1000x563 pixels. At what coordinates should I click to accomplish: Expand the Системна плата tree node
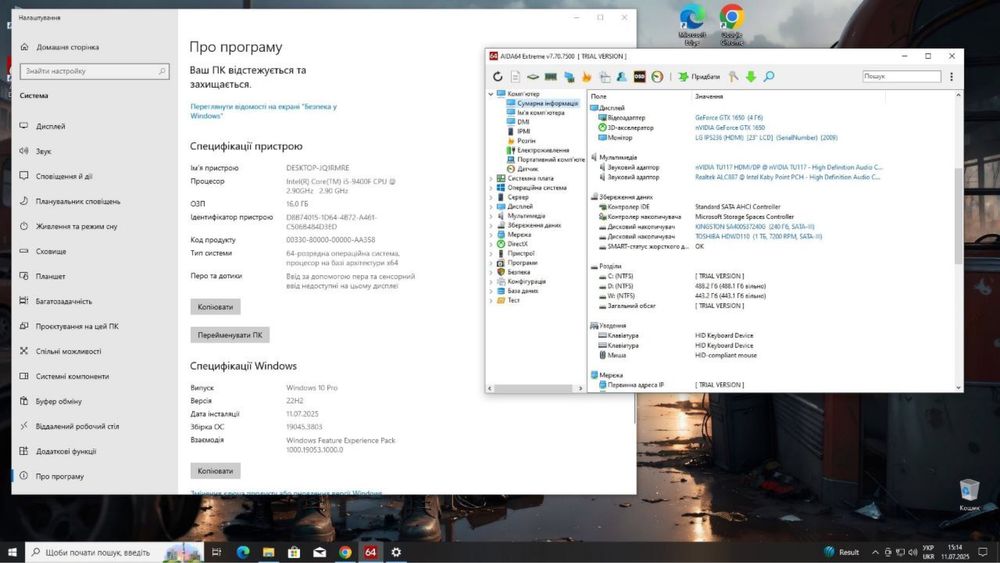(x=490, y=179)
